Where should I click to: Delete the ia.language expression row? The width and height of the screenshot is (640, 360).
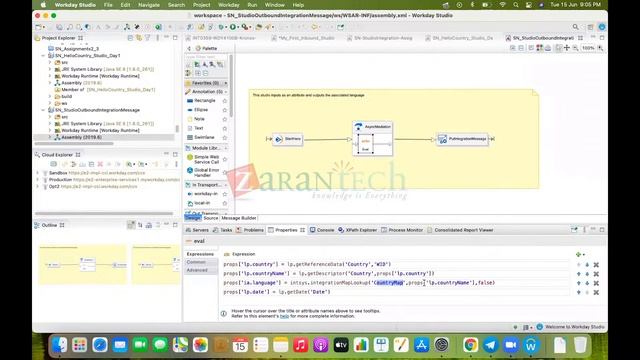pos(596,283)
